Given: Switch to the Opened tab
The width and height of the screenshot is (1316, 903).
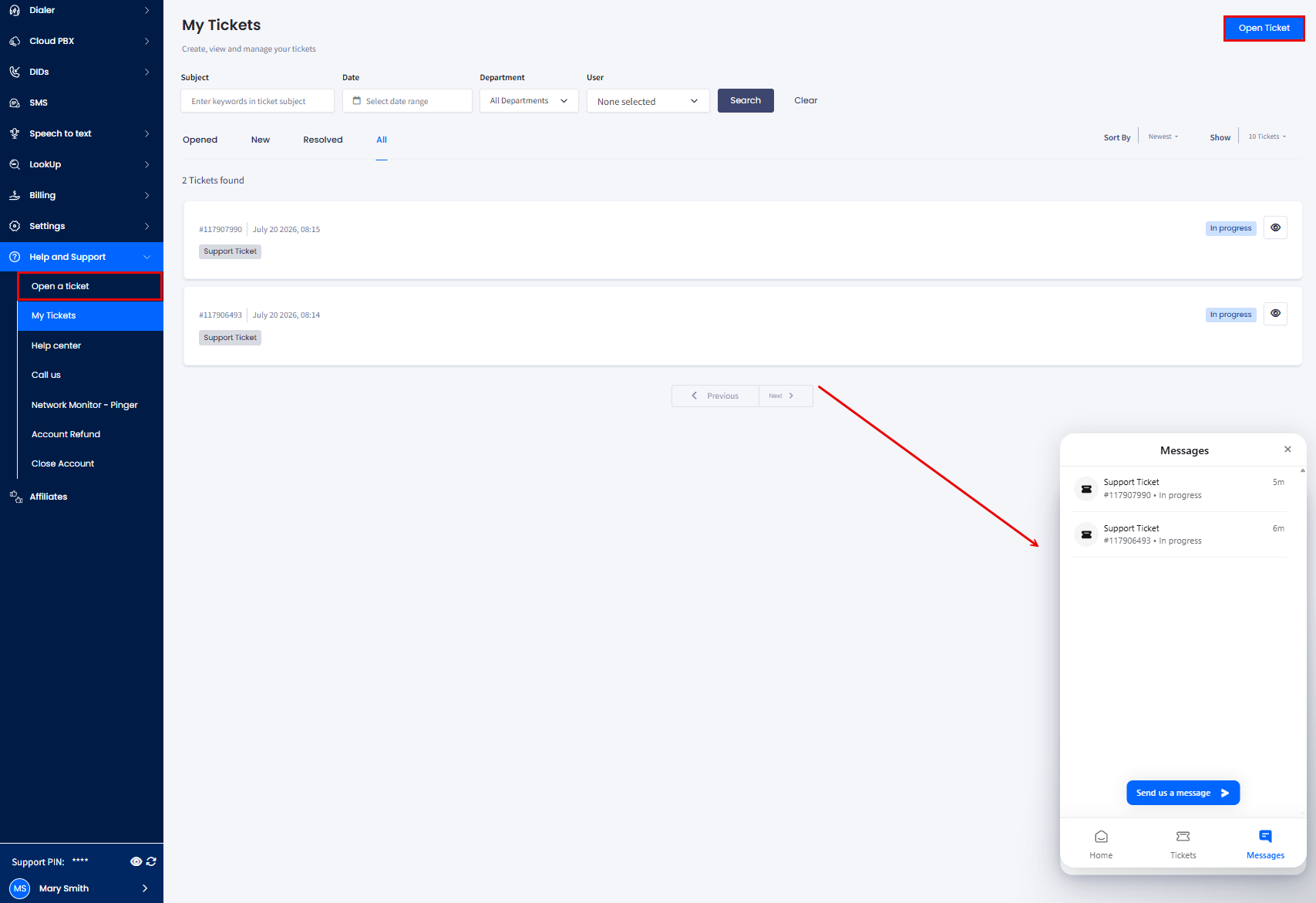Looking at the screenshot, I should [200, 140].
